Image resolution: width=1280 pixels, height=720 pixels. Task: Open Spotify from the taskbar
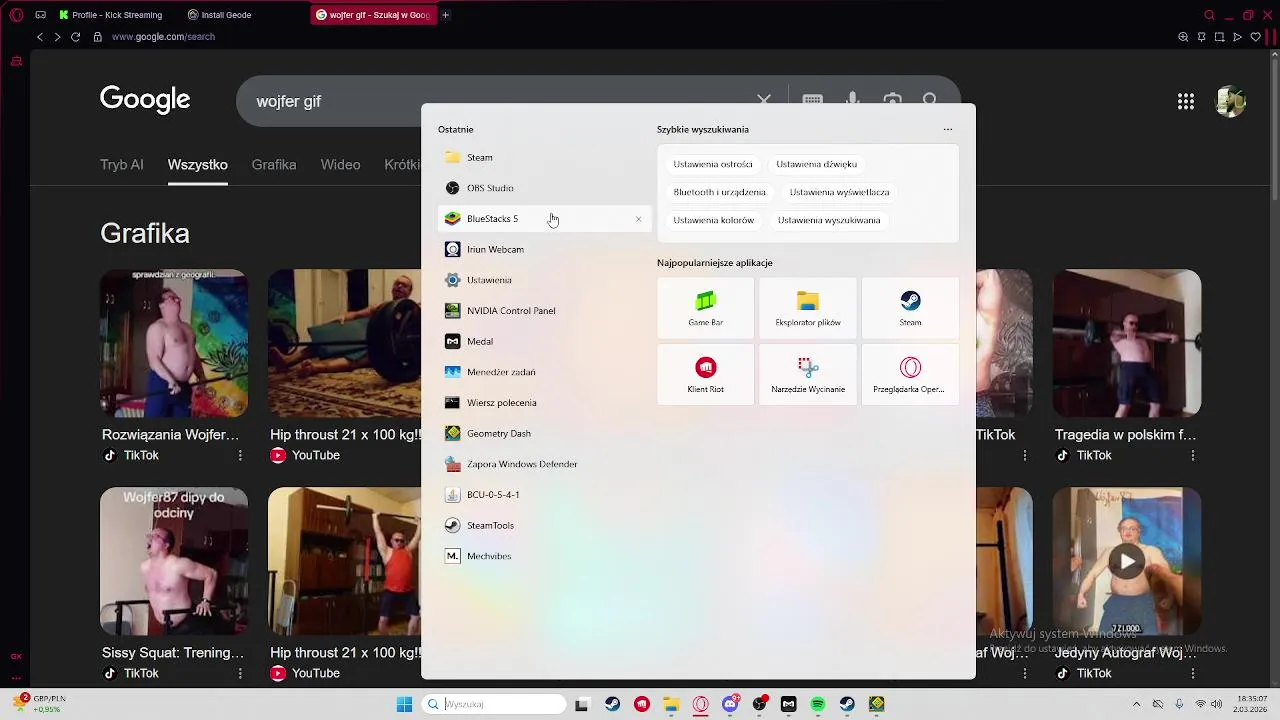818,704
